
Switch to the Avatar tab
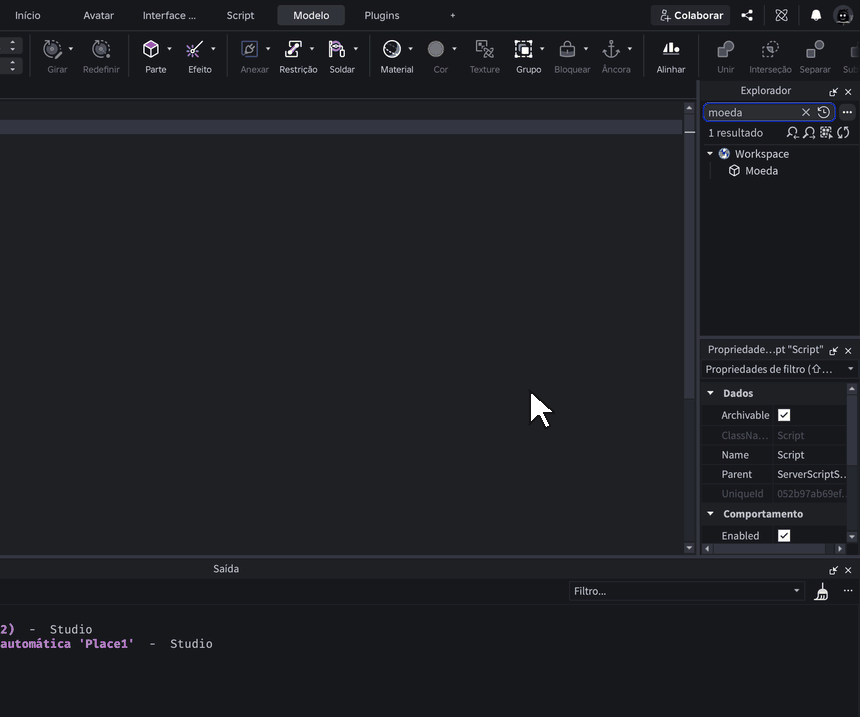tap(99, 15)
